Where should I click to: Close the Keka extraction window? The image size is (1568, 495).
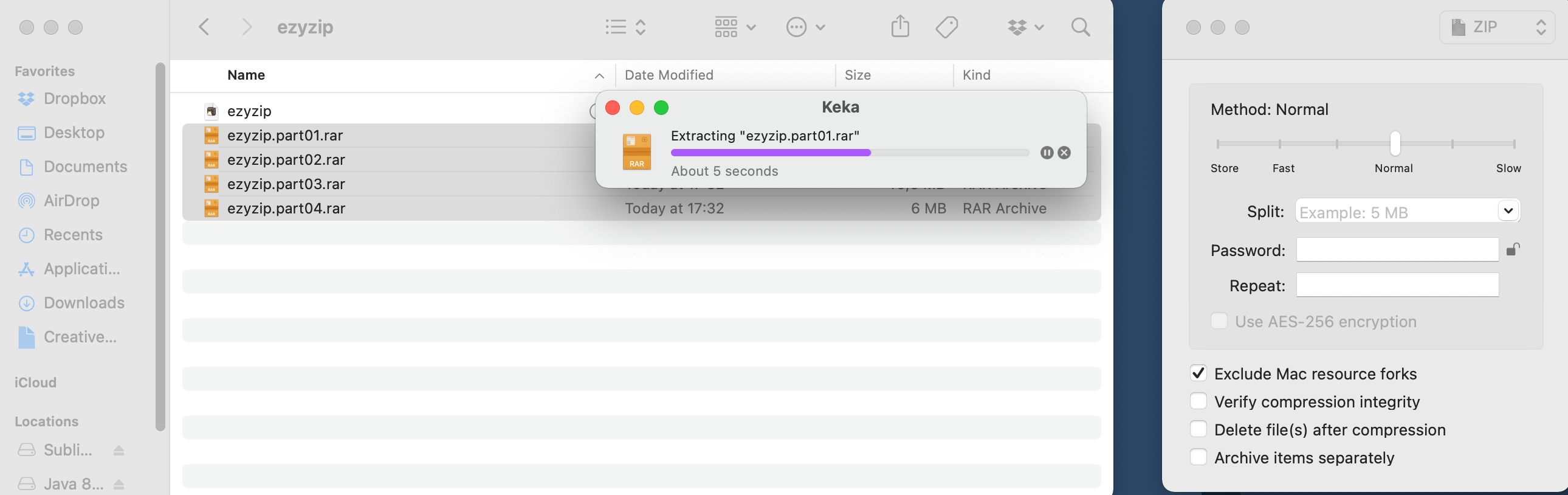[x=613, y=108]
